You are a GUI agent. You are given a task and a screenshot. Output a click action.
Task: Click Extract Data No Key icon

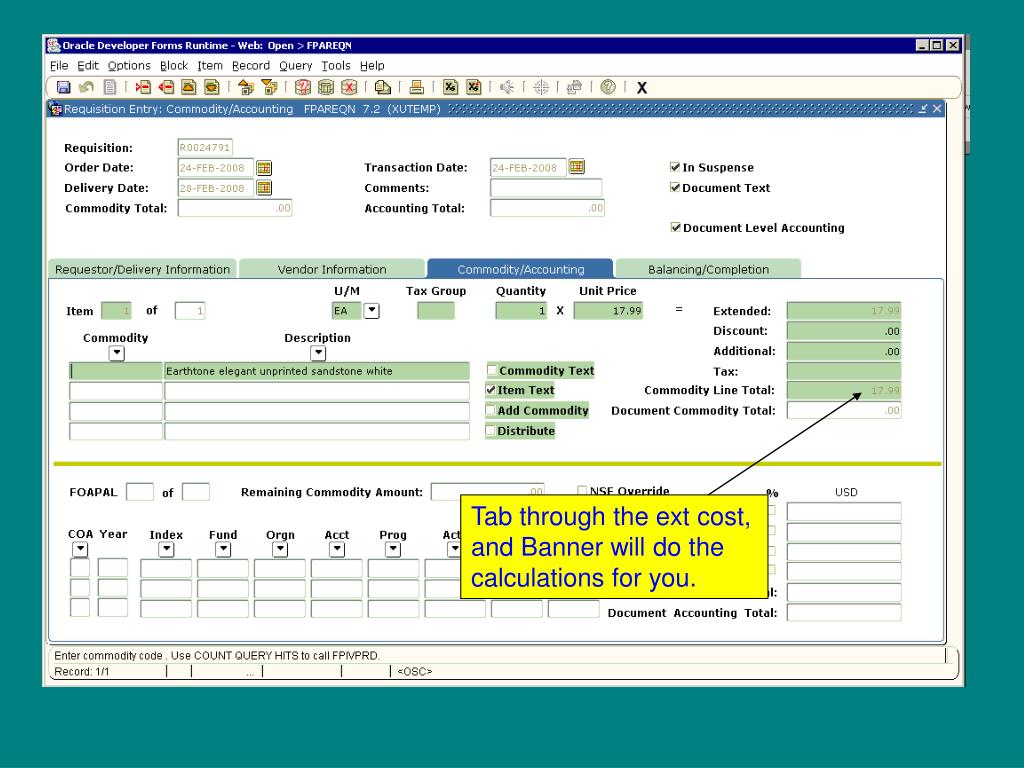[473, 87]
